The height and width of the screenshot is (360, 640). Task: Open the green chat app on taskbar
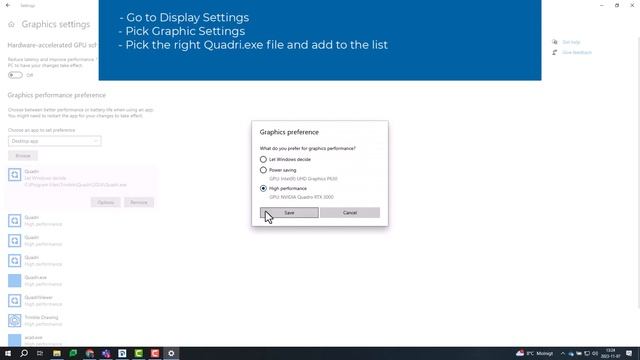[x=73, y=353]
